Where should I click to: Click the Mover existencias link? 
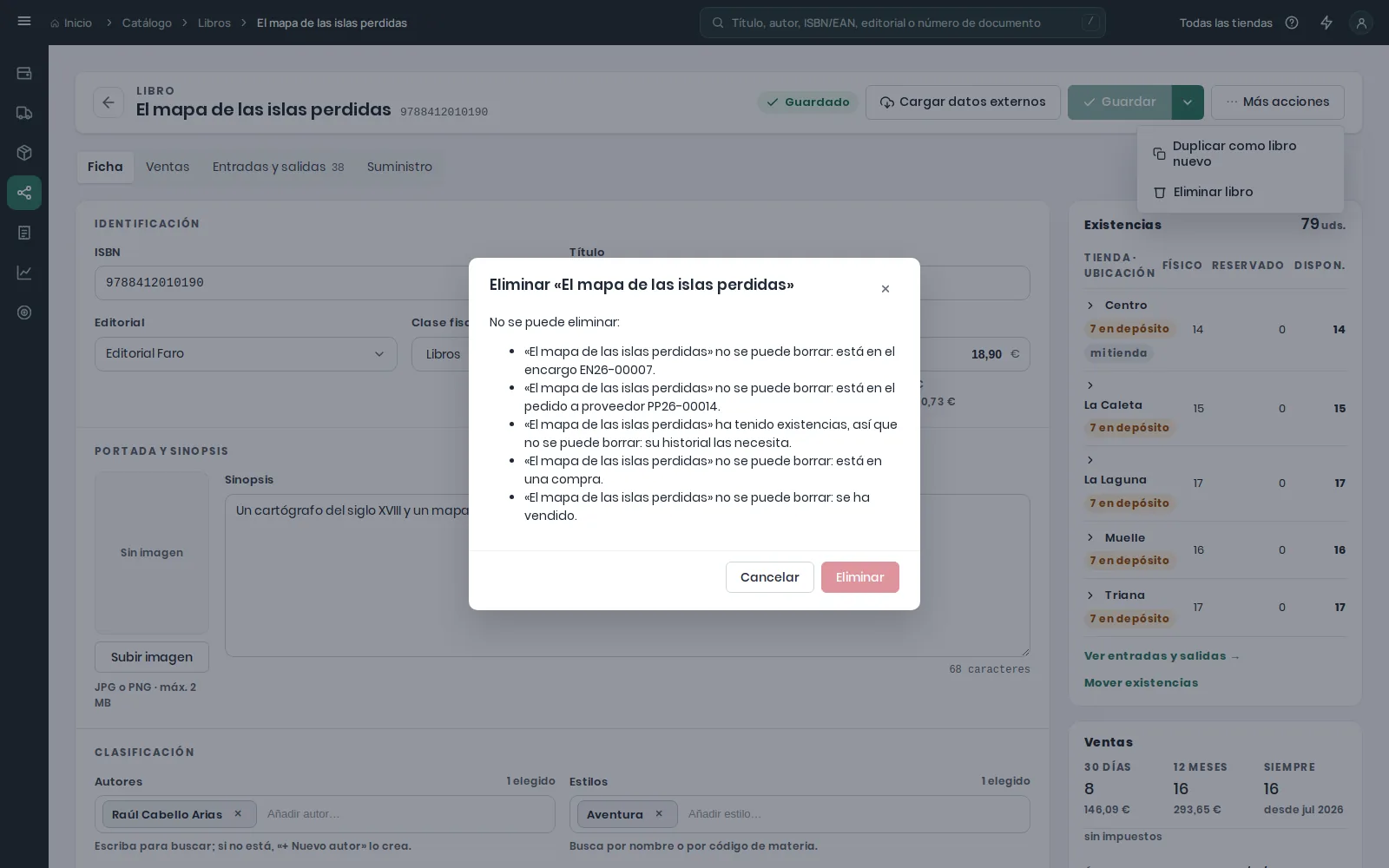pyautogui.click(x=1141, y=683)
